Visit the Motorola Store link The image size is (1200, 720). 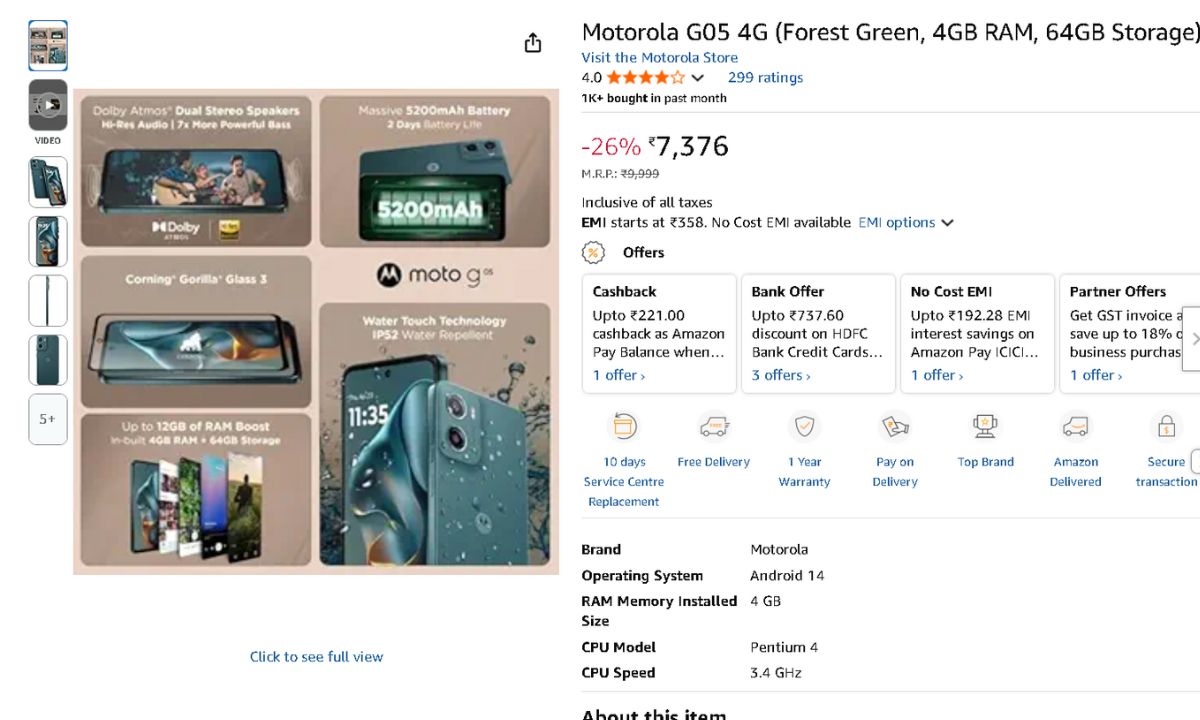[660, 58]
